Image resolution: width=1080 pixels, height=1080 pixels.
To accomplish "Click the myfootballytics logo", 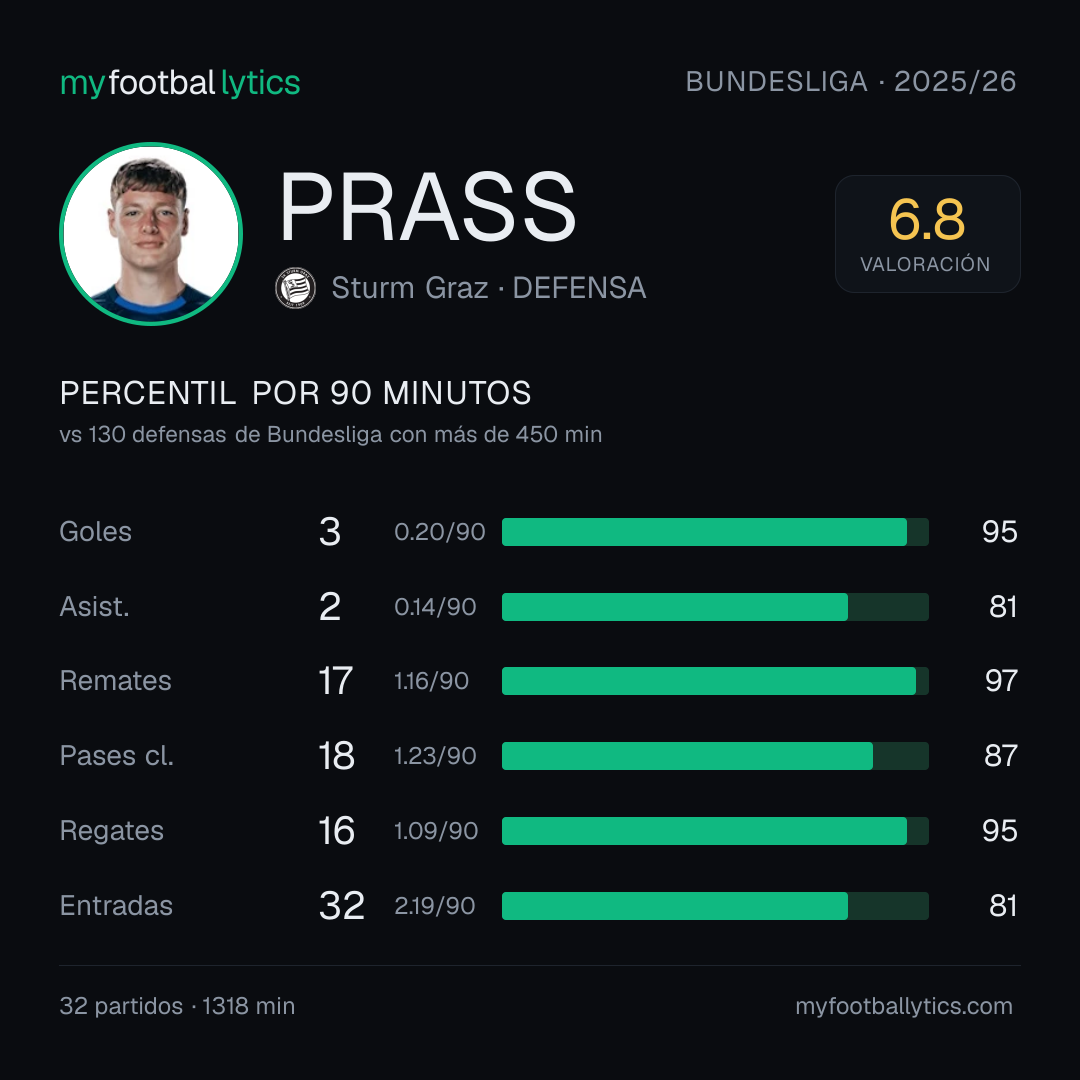I will coord(180,83).
